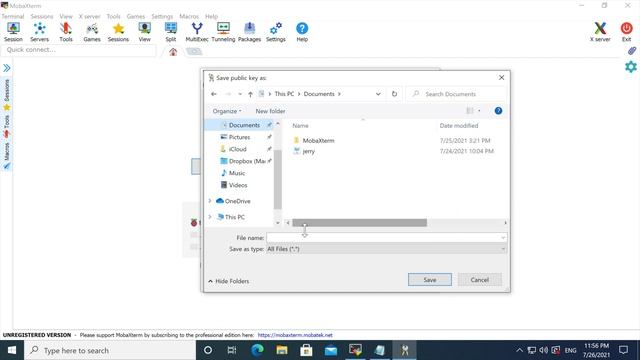Collapse with Hide Folders
The image size is (640, 360).
coord(228,281)
